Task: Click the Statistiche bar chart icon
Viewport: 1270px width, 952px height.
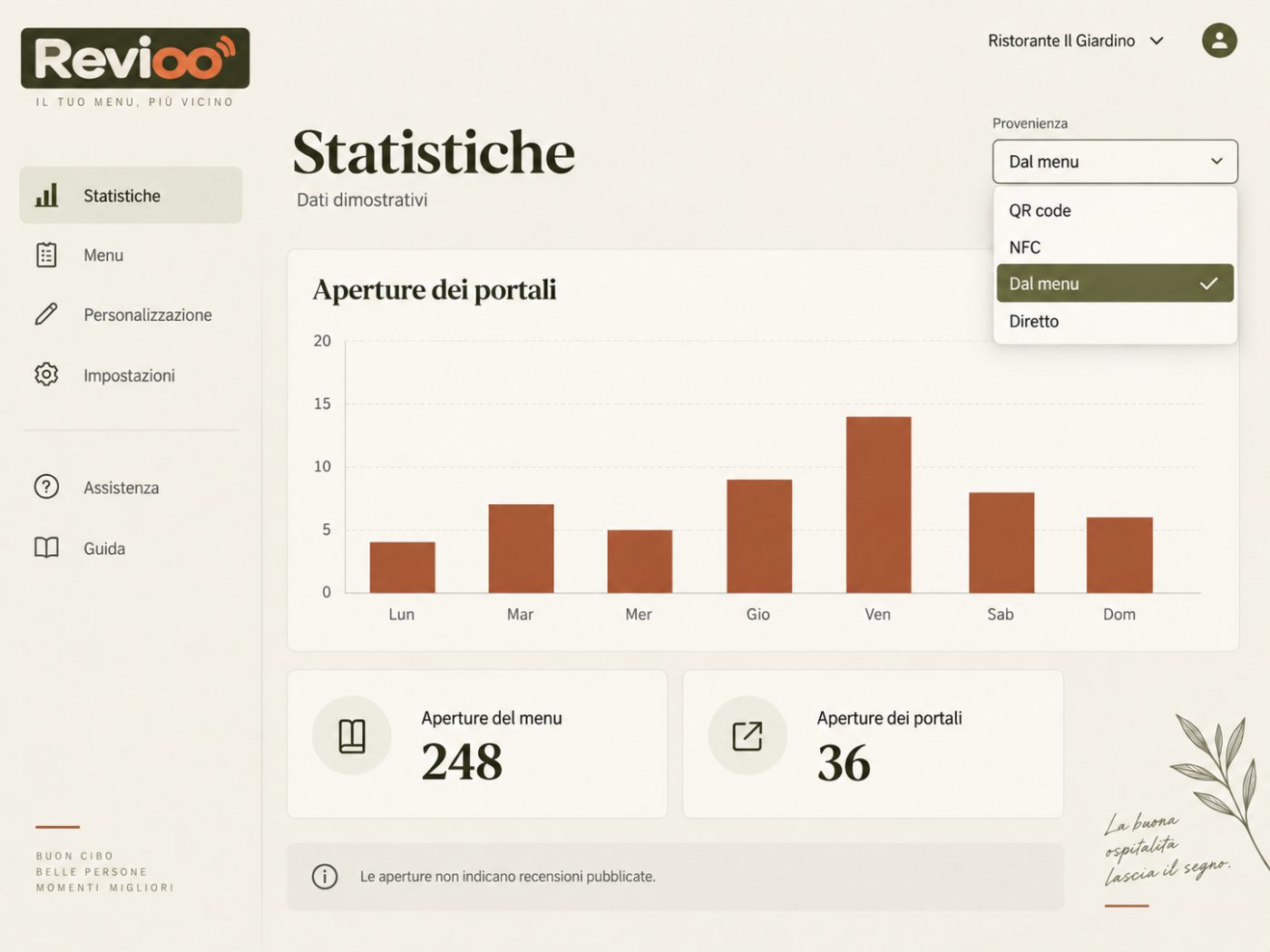Action: 46,195
